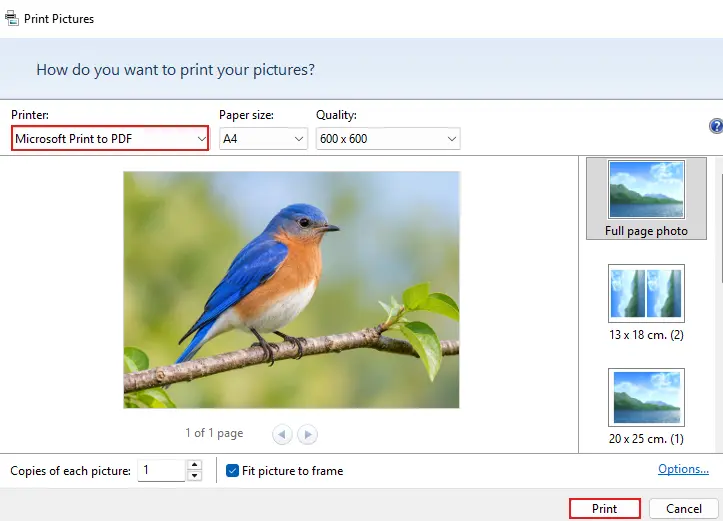Click the Print button
Image resolution: width=723 pixels, height=521 pixels.
coord(604,509)
